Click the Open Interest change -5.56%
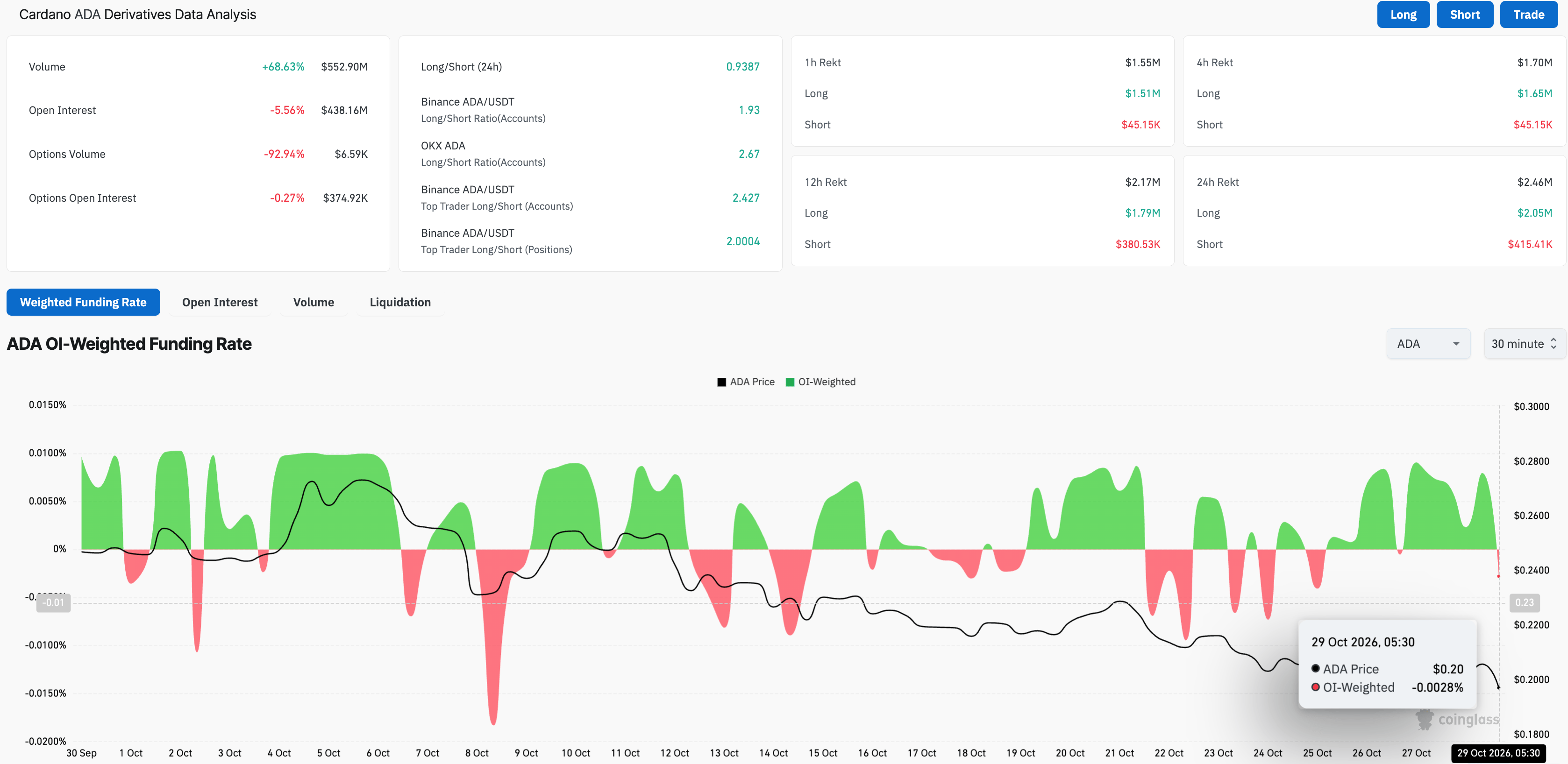The width and height of the screenshot is (1568, 764). (287, 111)
